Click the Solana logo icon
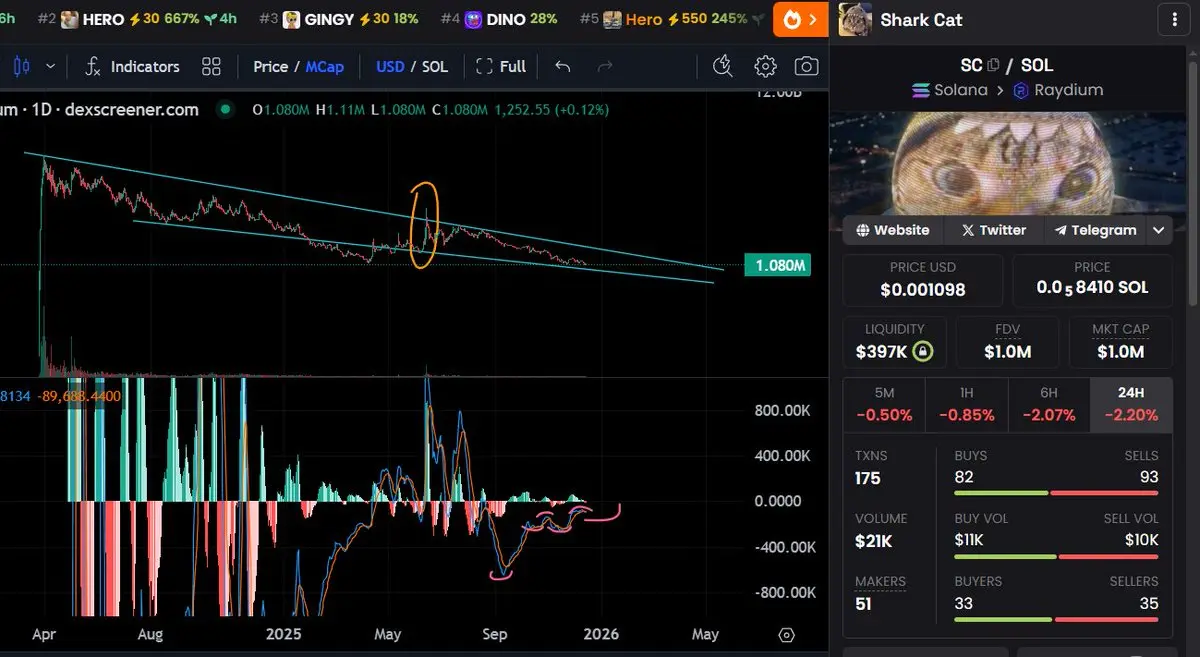Screen dimensions: 1200x657 click(921, 90)
